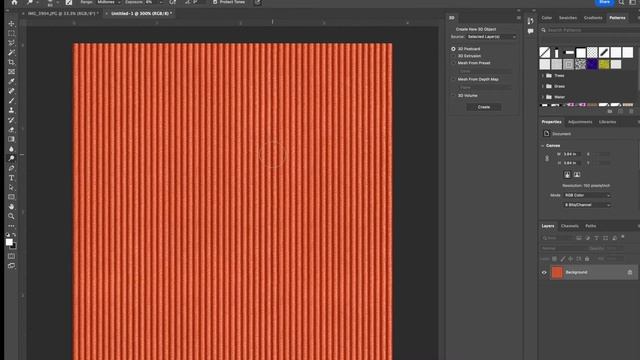
Task: Expand the Grass pattern folder
Action: pyautogui.click(x=543, y=87)
